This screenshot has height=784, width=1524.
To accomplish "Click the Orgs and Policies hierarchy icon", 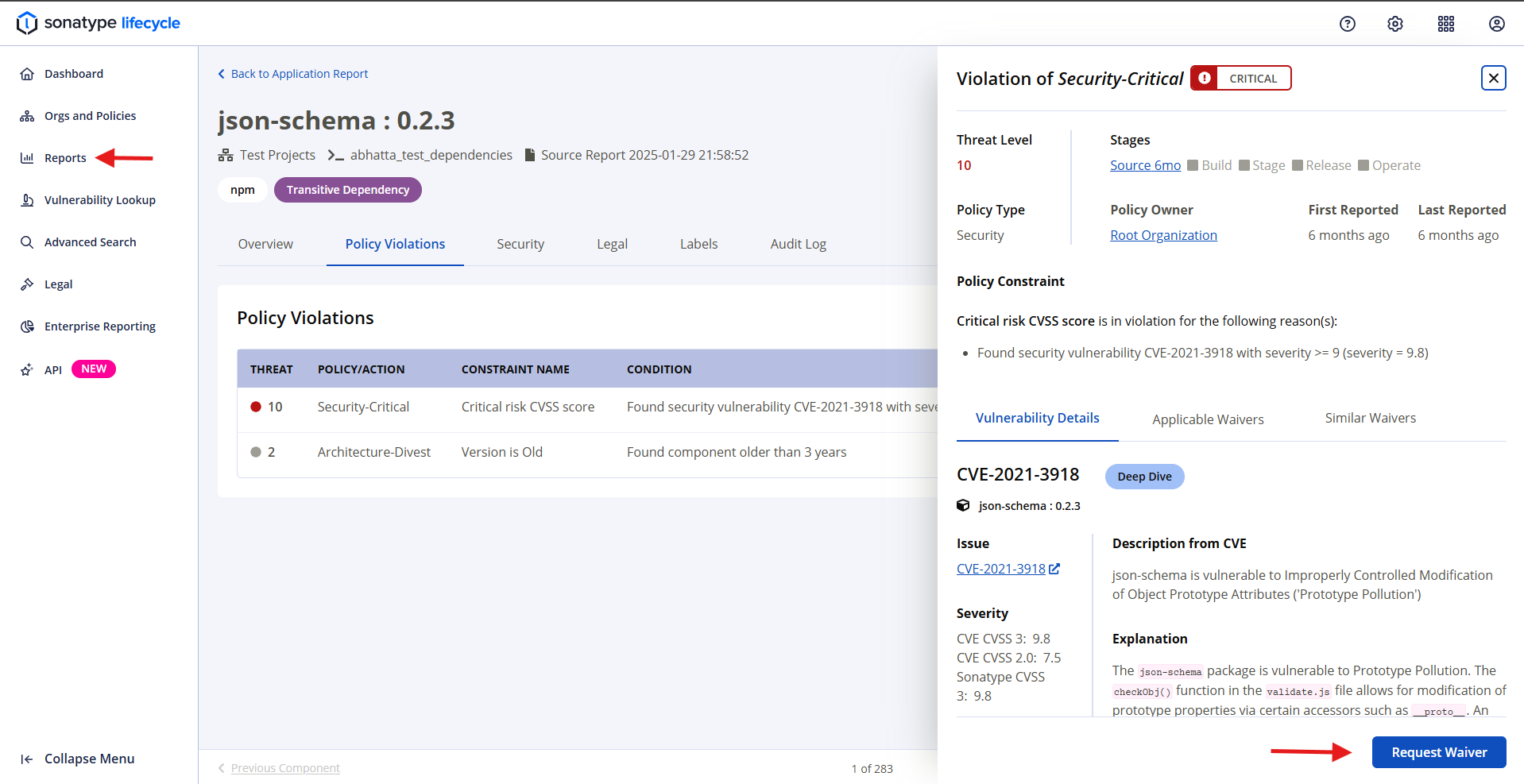I will tap(27, 116).
